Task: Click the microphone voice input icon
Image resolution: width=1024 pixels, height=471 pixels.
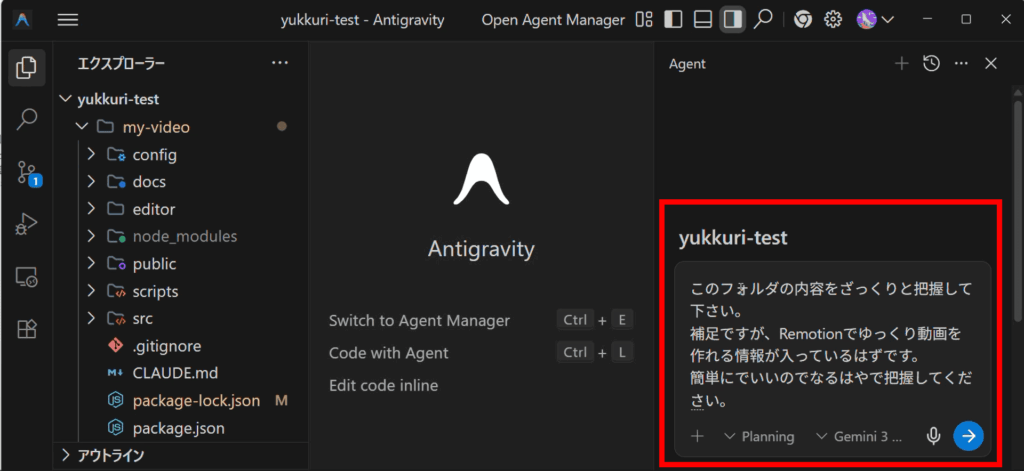Action: tap(933, 436)
